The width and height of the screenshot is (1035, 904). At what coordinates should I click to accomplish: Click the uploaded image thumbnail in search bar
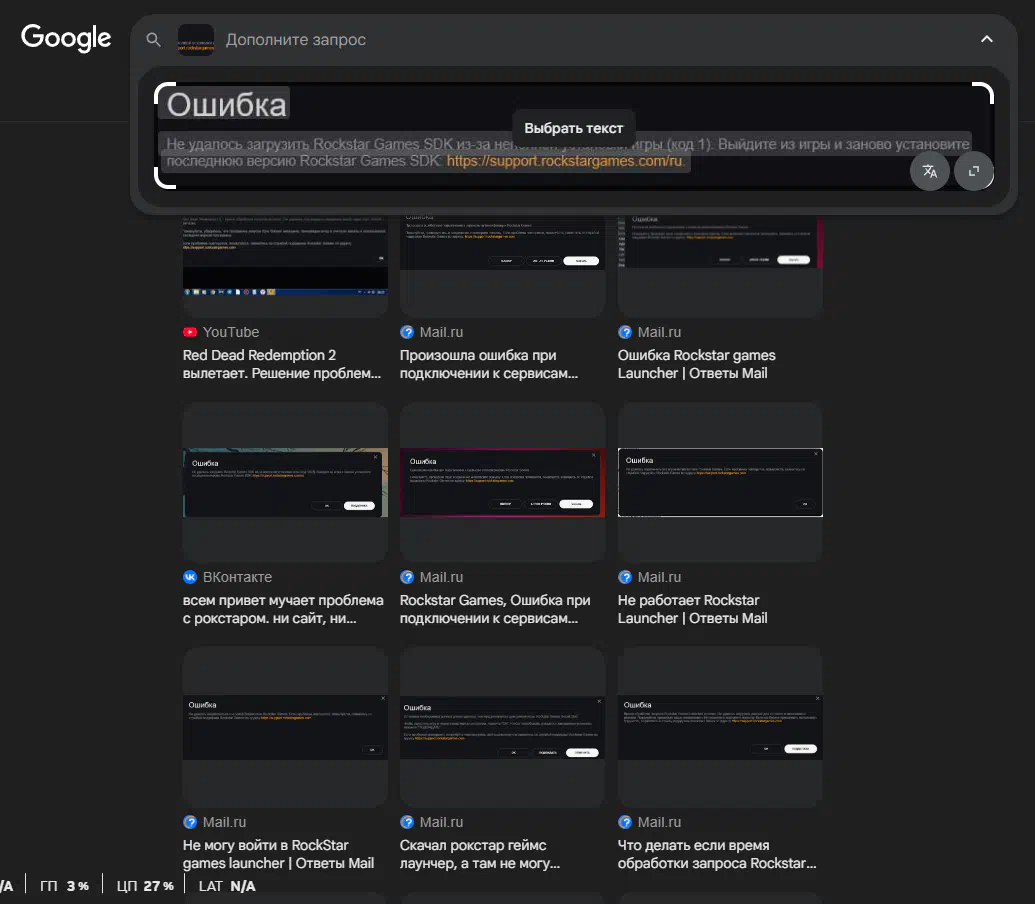196,40
